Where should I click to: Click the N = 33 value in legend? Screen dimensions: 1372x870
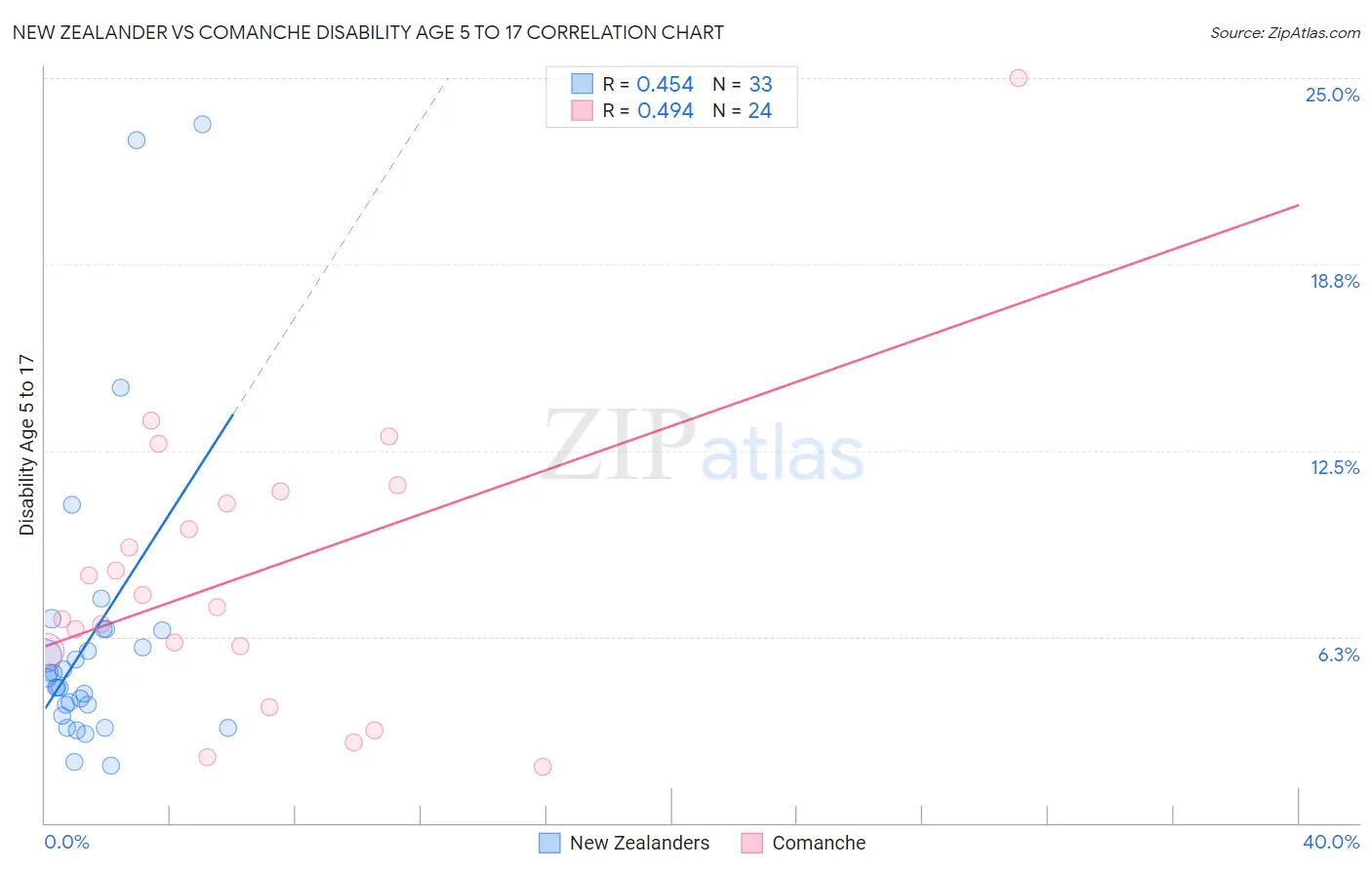pos(743,84)
